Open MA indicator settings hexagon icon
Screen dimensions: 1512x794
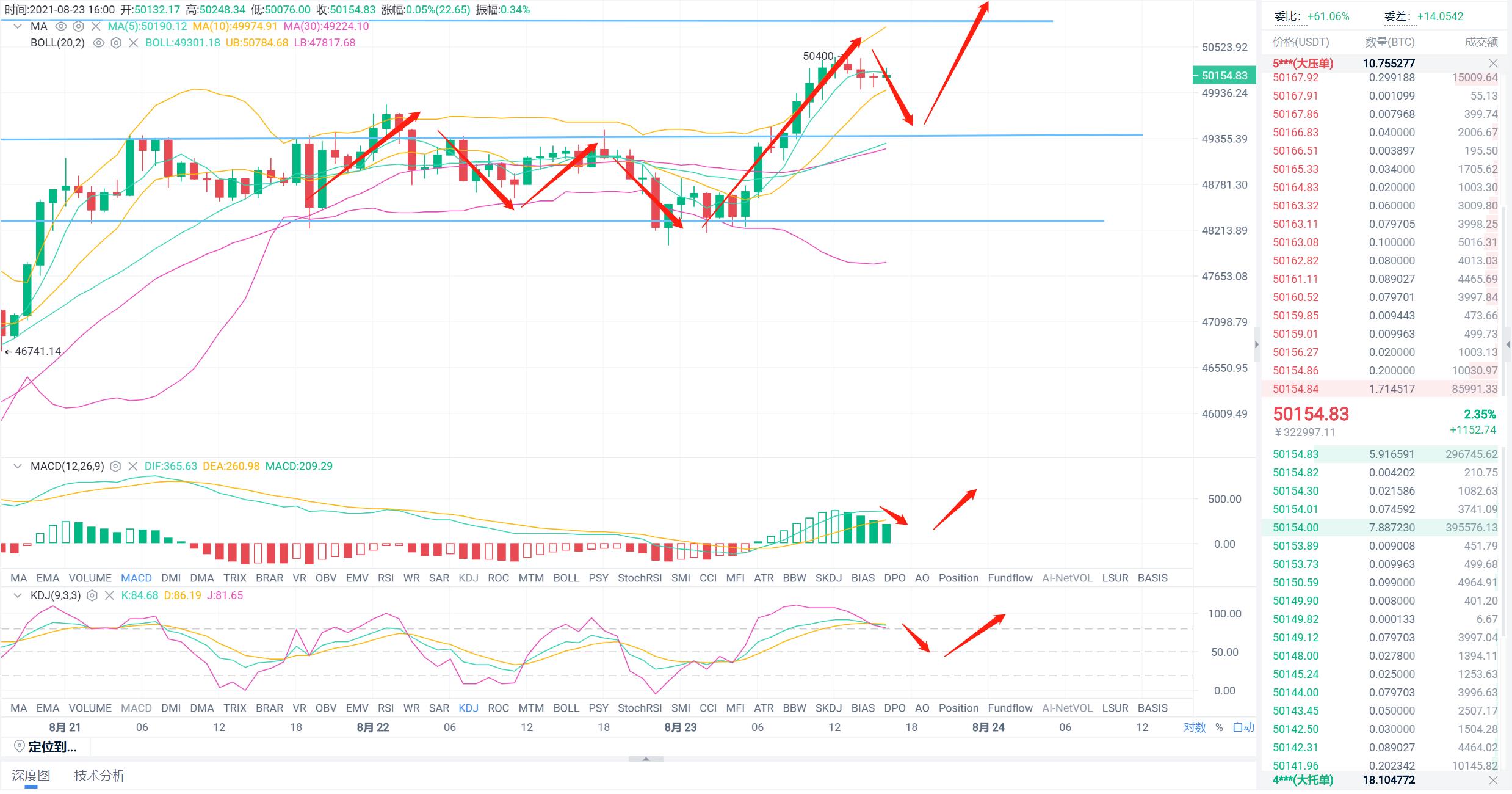click(78, 26)
